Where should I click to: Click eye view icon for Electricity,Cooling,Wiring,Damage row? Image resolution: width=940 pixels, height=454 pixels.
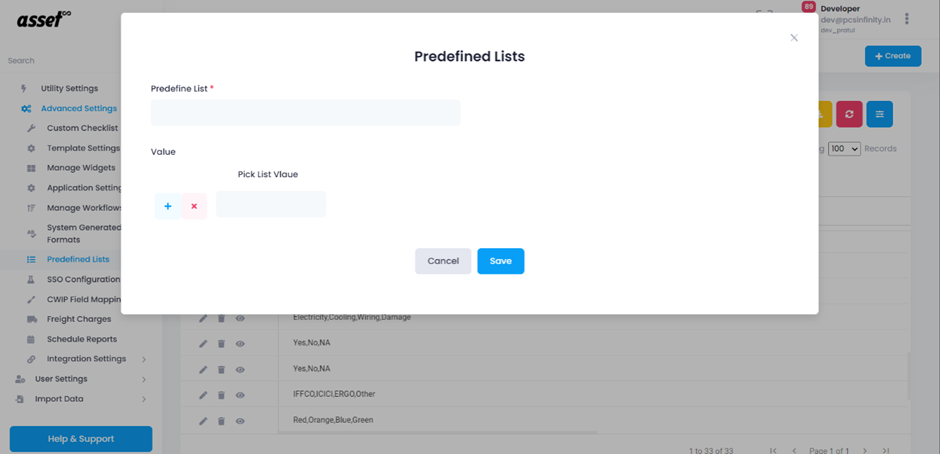240,318
